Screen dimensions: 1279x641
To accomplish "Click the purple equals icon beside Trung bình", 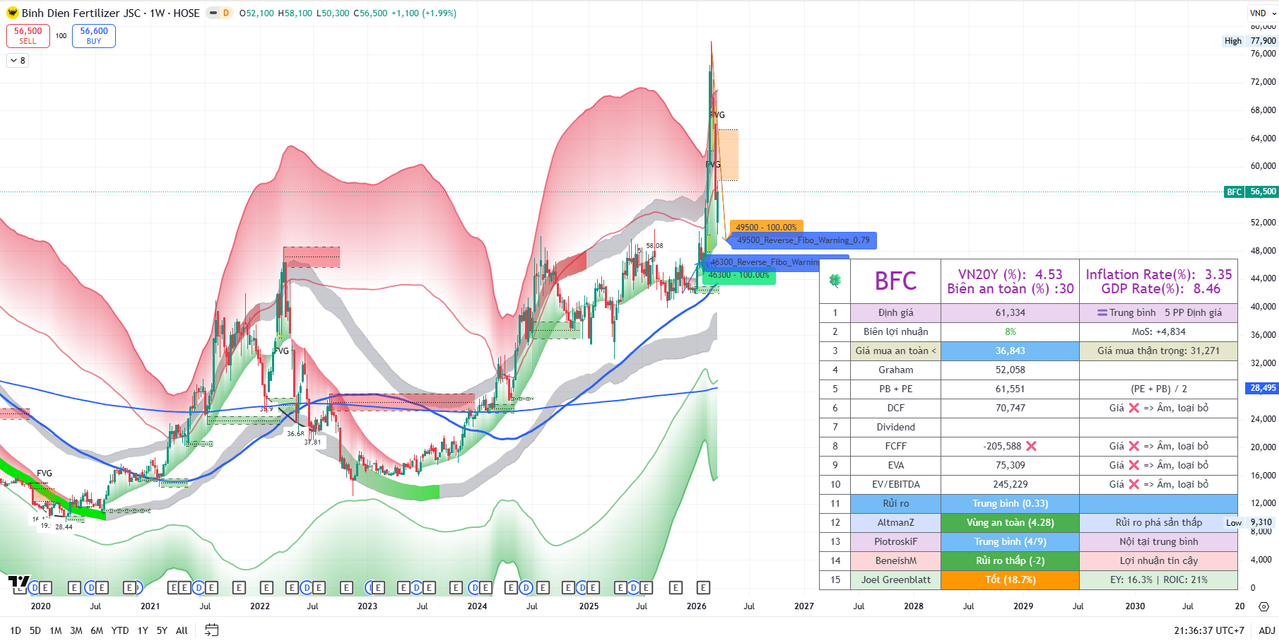I will [x=1102, y=313].
